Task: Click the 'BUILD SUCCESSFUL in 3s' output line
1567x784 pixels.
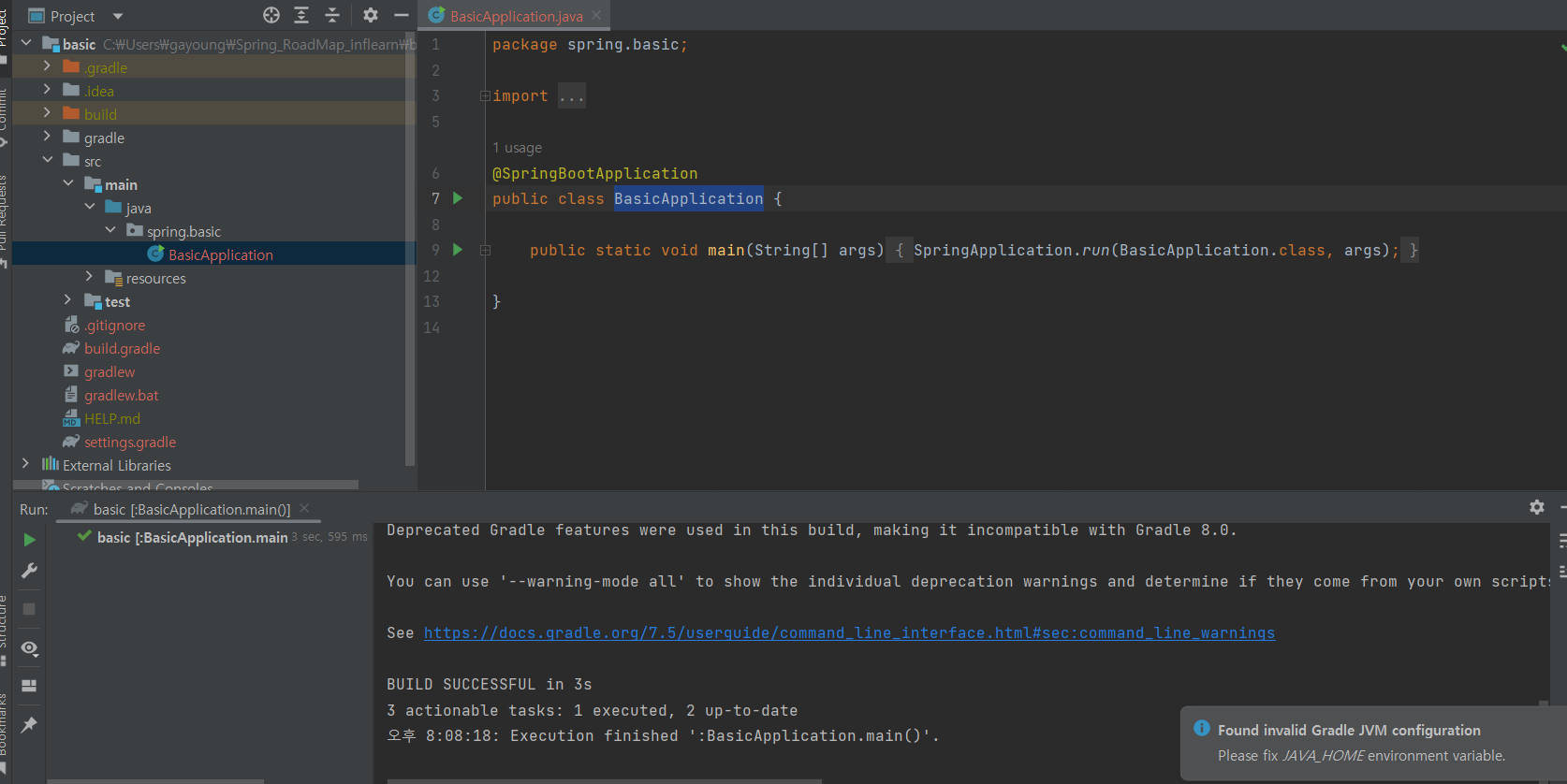Action: 490,685
